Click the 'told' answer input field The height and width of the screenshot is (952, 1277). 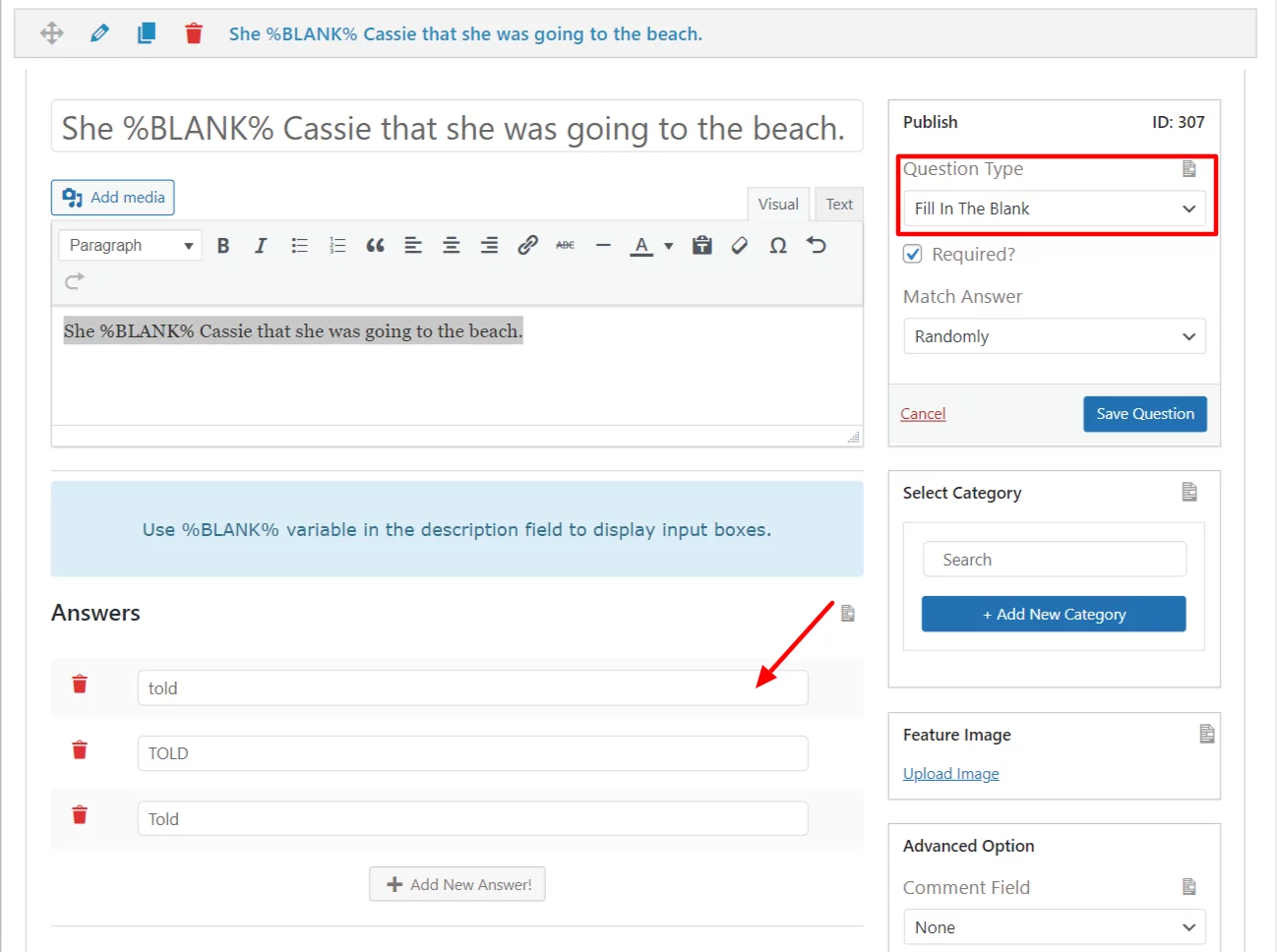click(x=472, y=688)
